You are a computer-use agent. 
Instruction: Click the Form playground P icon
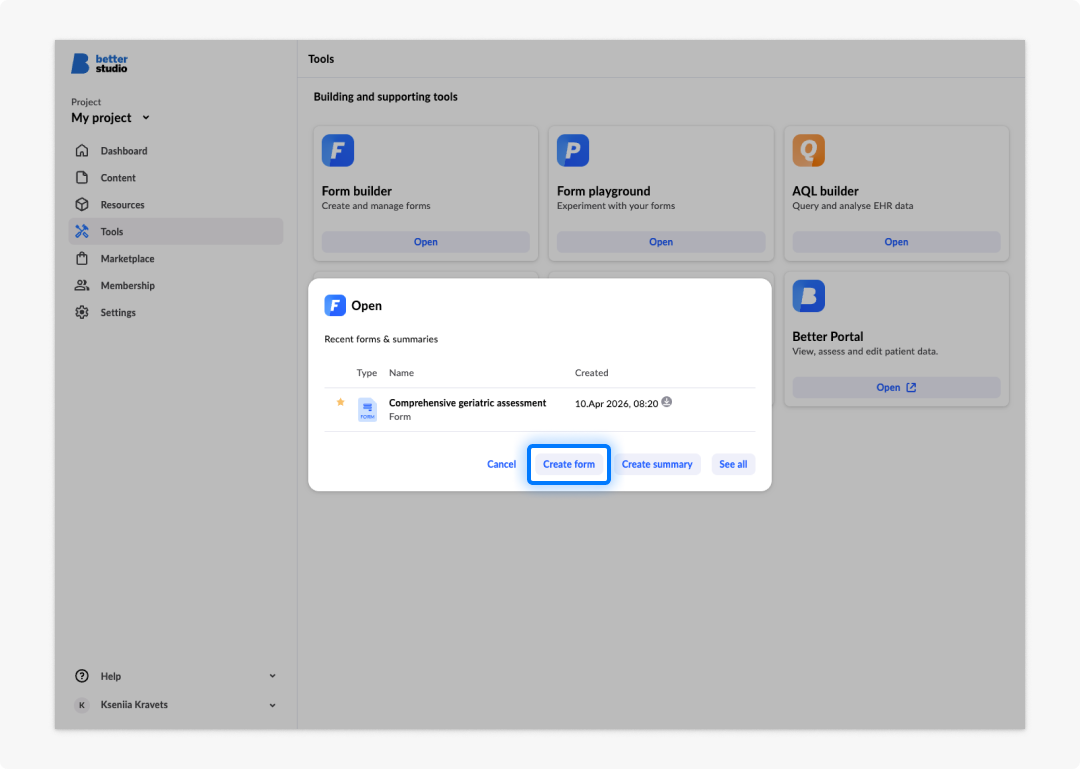pos(572,150)
